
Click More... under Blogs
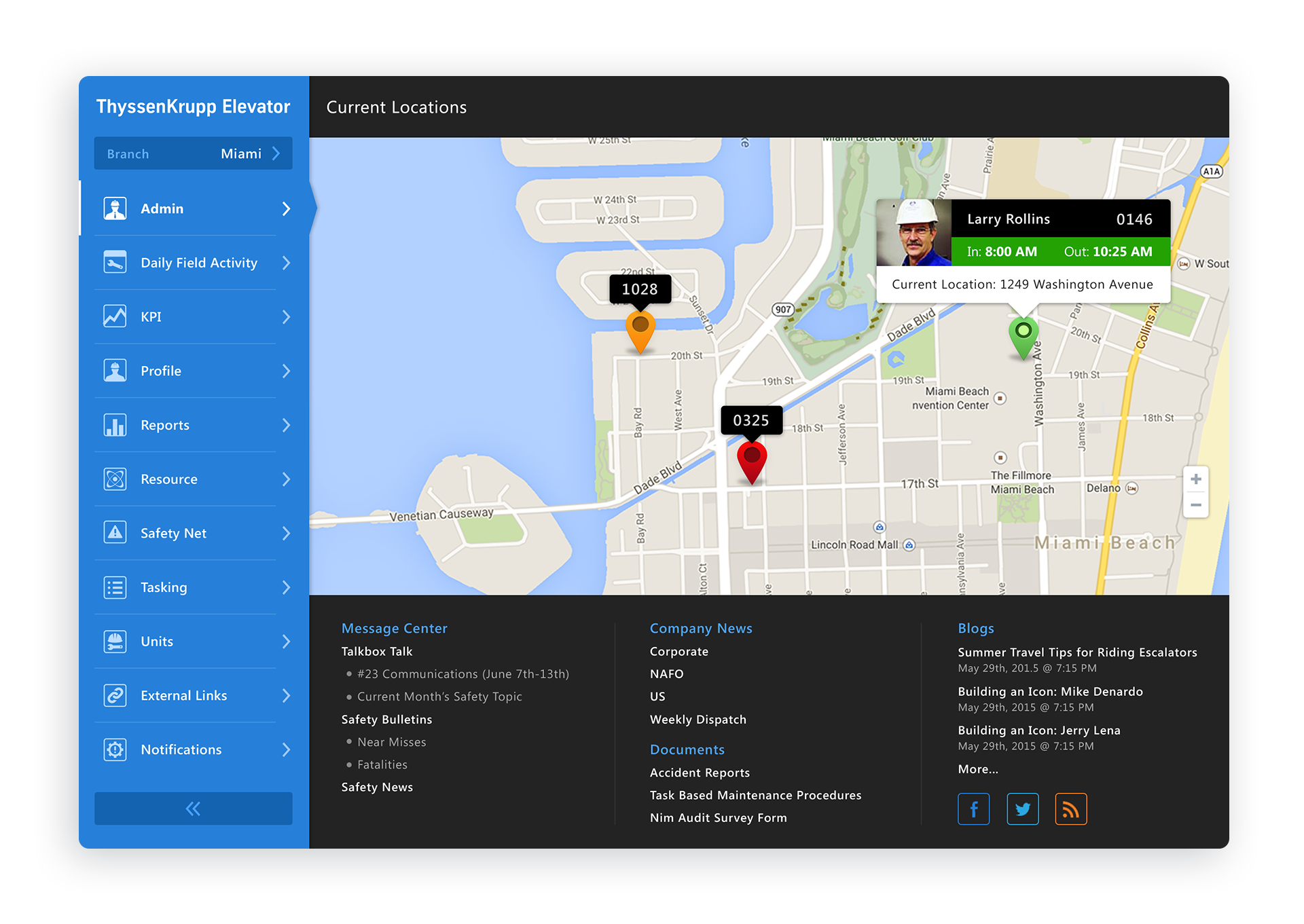point(977,769)
